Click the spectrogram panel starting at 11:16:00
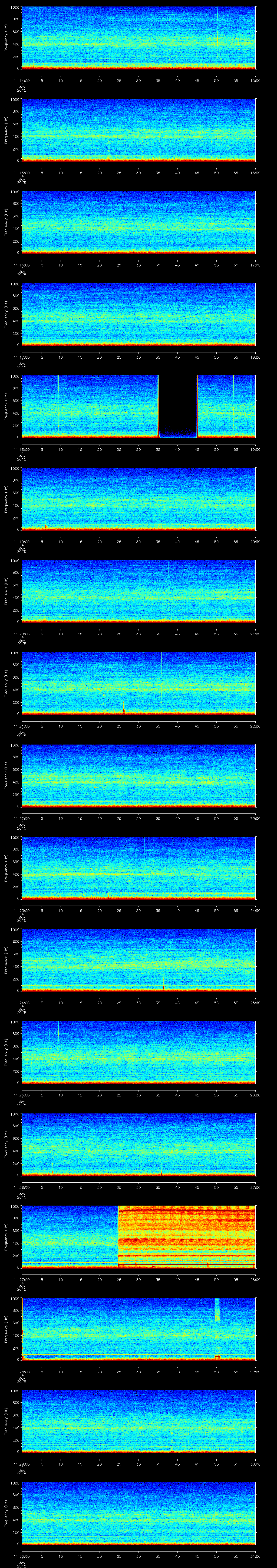Viewport: 277px width, 1568px height. pos(138,222)
